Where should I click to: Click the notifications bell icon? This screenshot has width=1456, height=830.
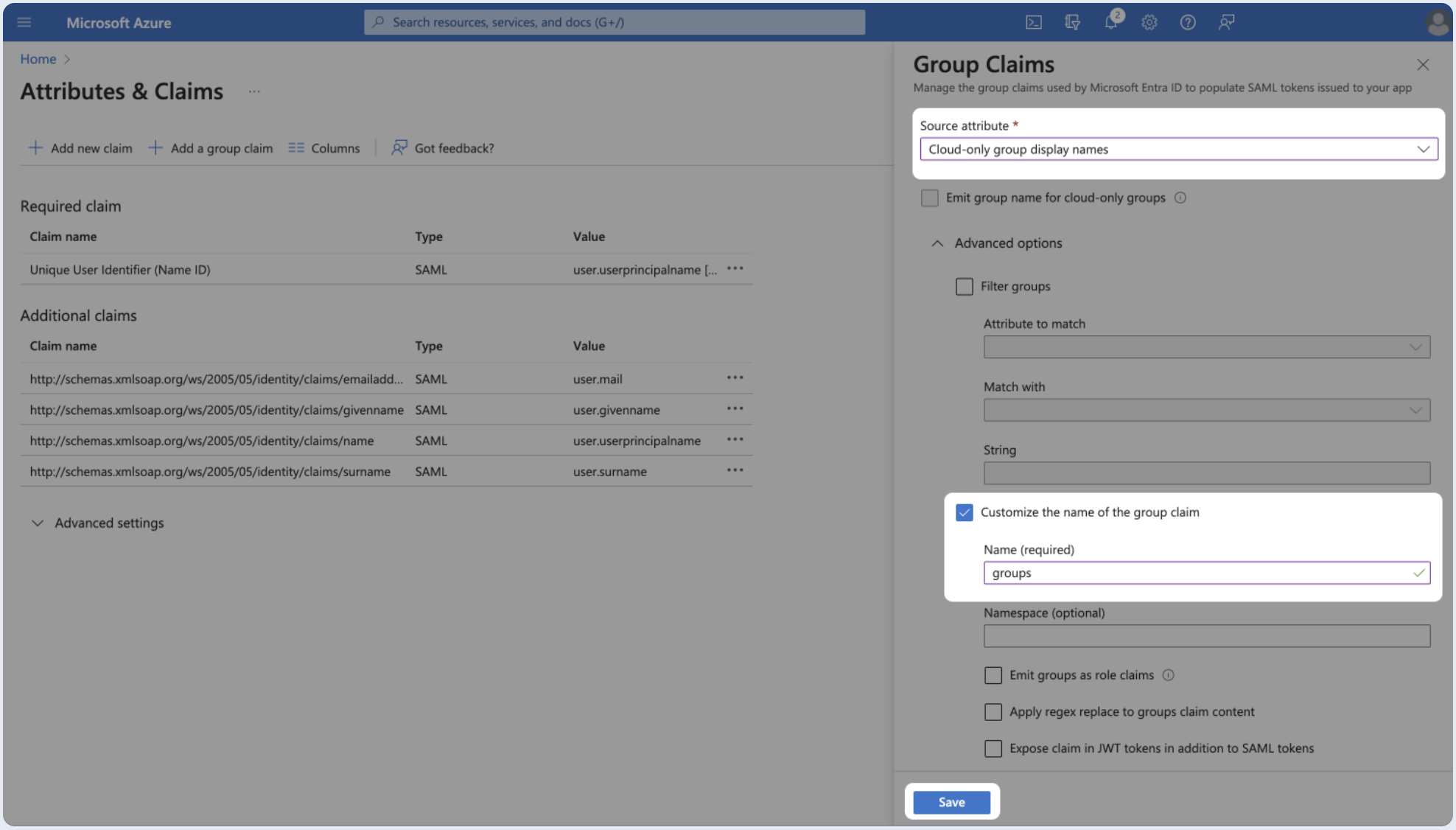(x=1110, y=22)
